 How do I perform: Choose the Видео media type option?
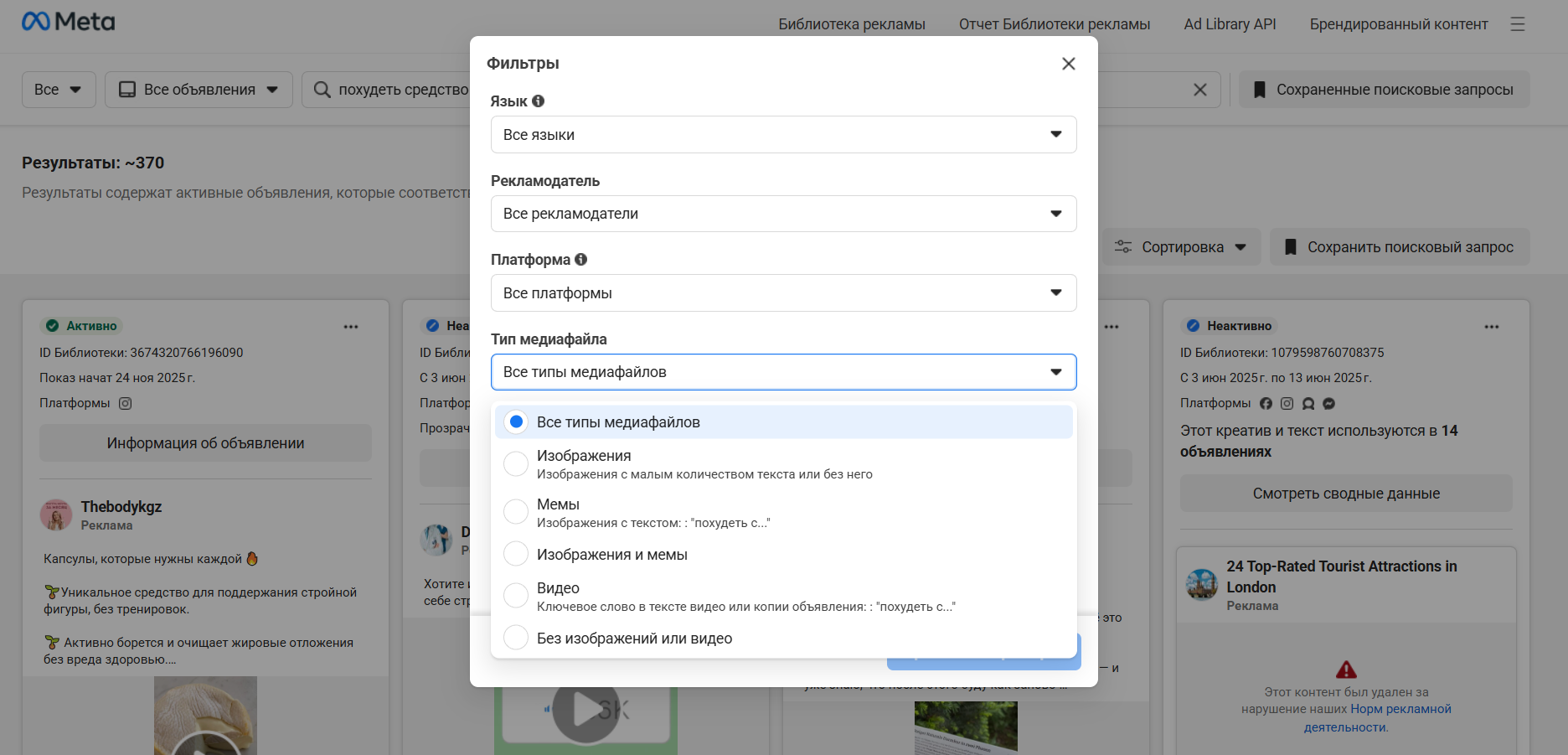tap(516, 596)
